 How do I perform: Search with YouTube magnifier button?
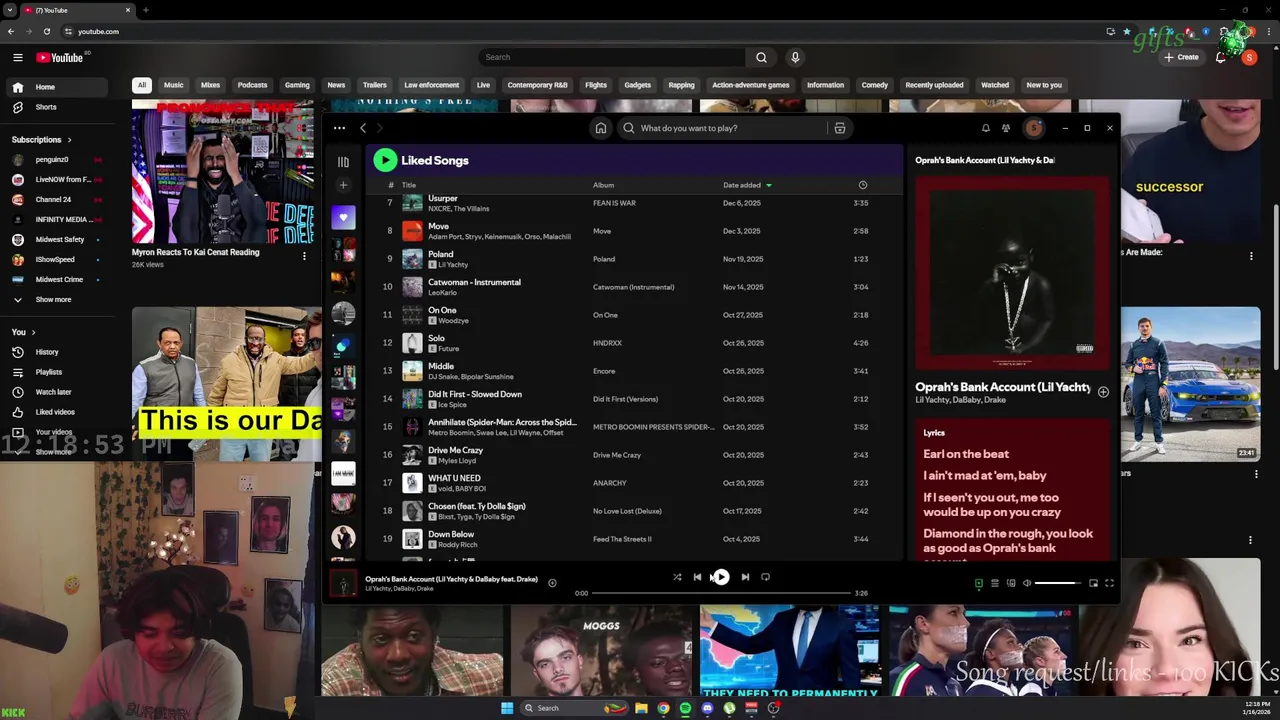[x=761, y=57]
